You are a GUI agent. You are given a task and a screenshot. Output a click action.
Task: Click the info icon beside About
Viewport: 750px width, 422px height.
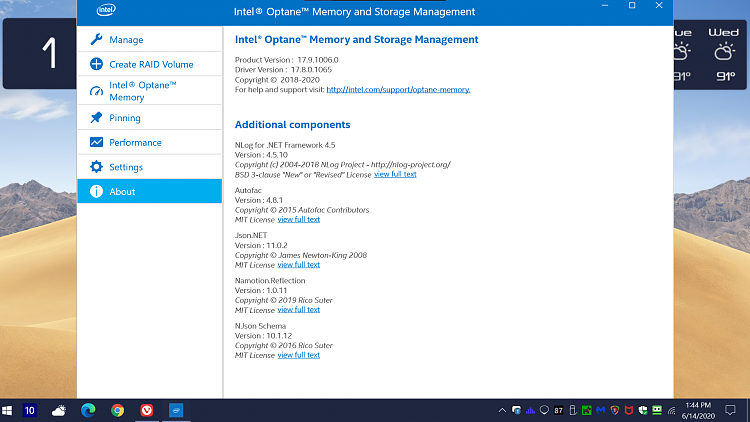pyautogui.click(x=96, y=191)
